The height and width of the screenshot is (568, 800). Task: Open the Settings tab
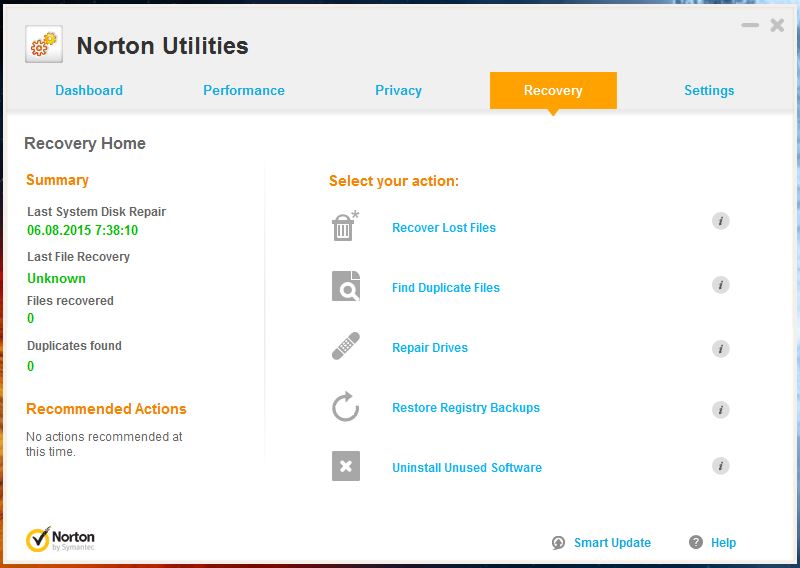coord(709,90)
